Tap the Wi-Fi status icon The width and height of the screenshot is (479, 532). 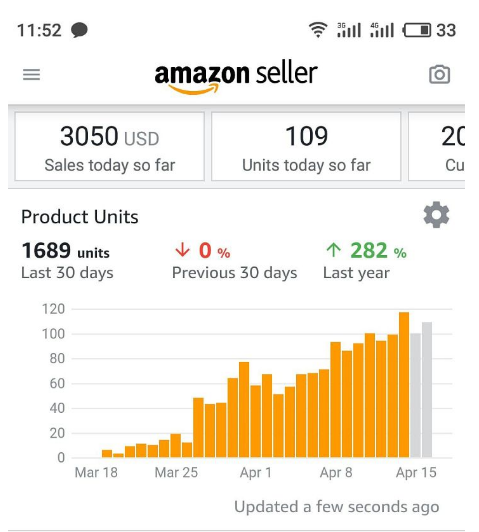coord(318,30)
